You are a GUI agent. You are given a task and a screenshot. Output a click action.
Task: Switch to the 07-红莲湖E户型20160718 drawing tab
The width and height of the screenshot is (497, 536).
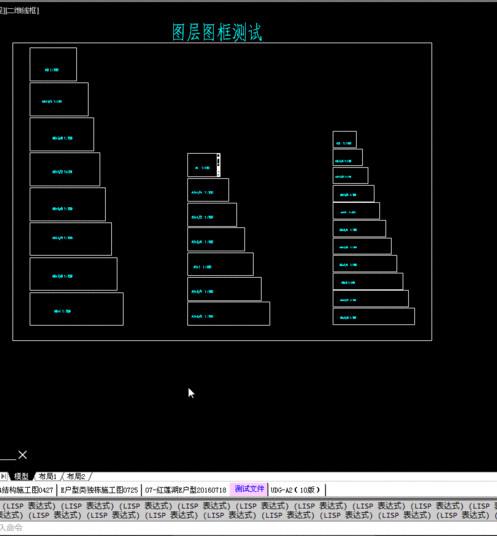pyautogui.click(x=186, y=490)
